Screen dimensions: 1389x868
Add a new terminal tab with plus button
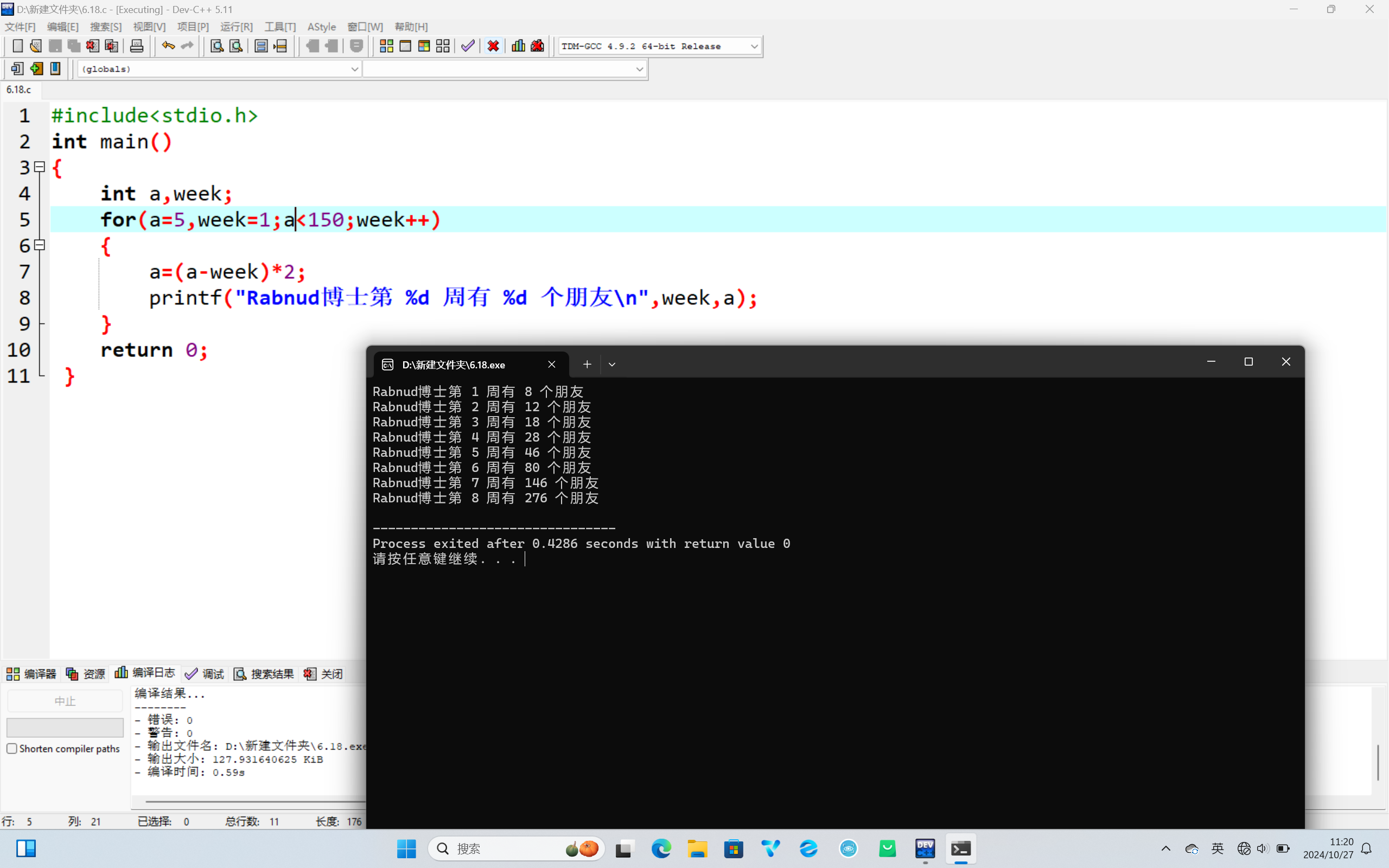[587, 365]
